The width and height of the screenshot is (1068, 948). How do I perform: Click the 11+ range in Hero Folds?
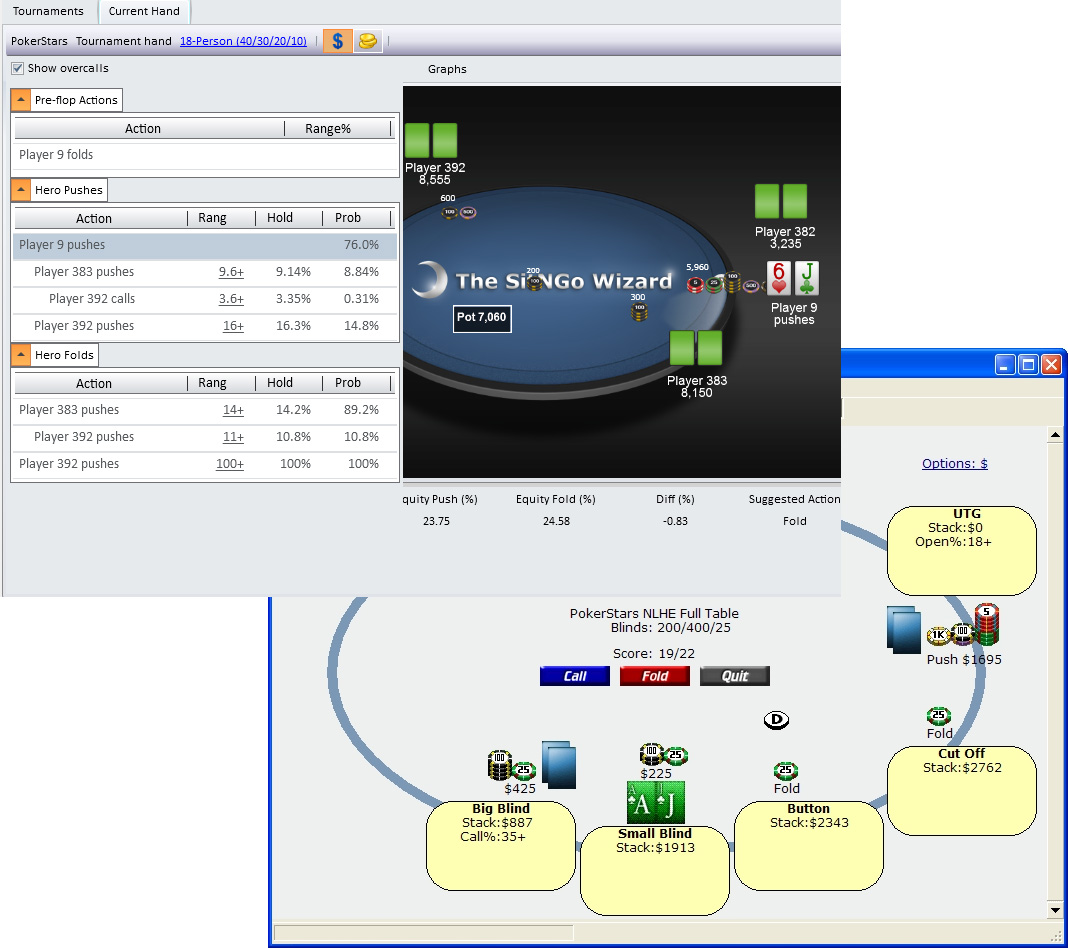233,437
